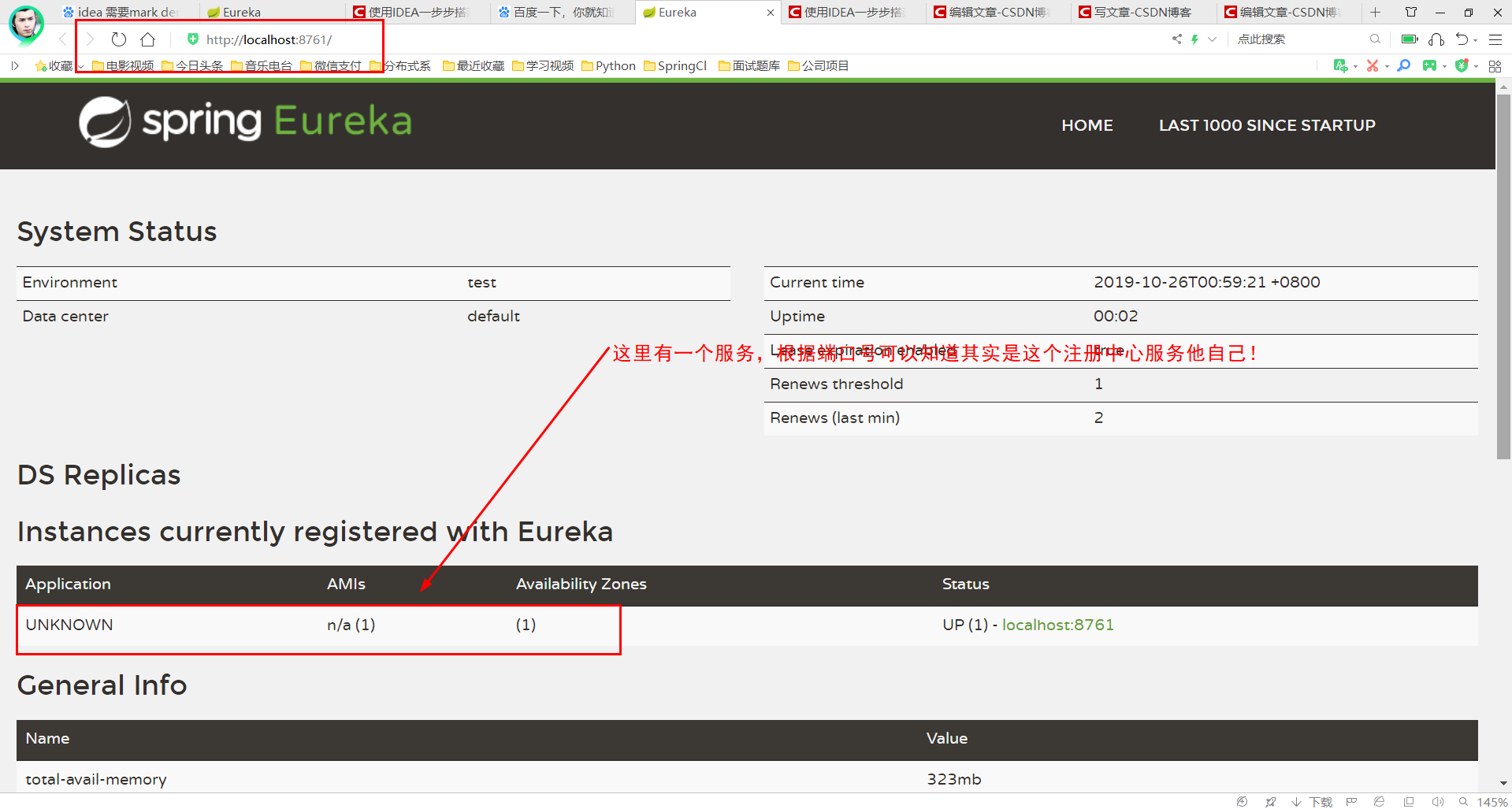Expand the yen shield dropdown arrow

coord(1476,66)
